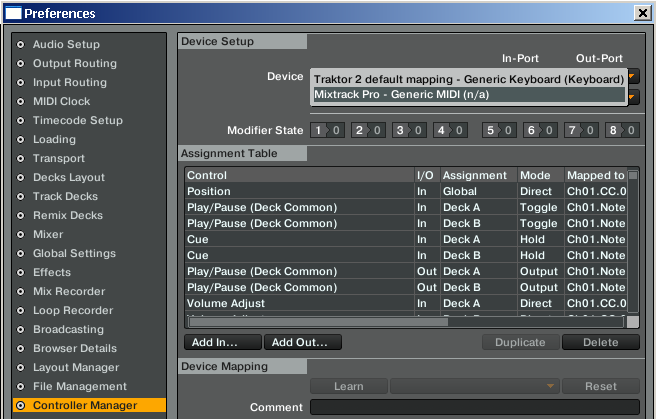Toggle Modifier State 8

tap(622, 130)
